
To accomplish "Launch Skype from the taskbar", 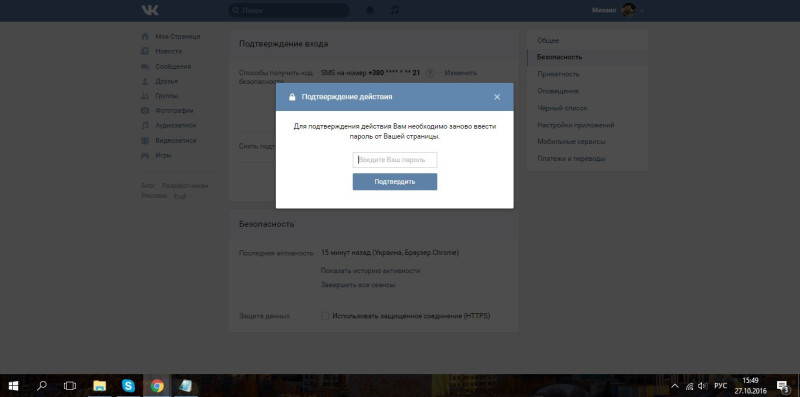I will click(128, 386).
